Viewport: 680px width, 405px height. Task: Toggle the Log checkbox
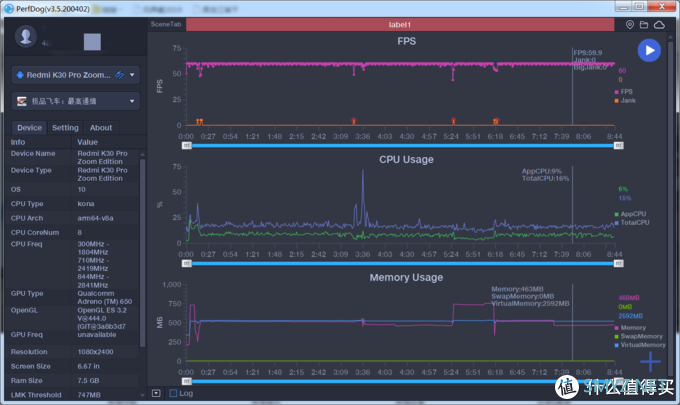[x=173, y=393]
